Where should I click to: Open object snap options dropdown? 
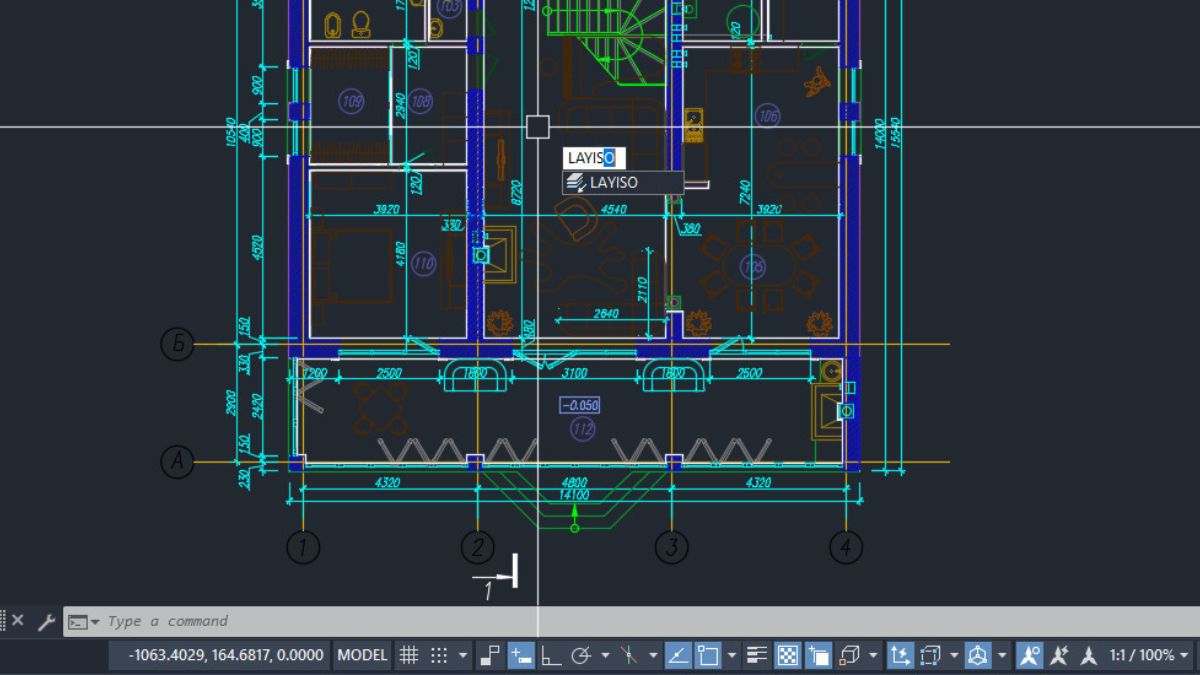[x=732, y=655]
